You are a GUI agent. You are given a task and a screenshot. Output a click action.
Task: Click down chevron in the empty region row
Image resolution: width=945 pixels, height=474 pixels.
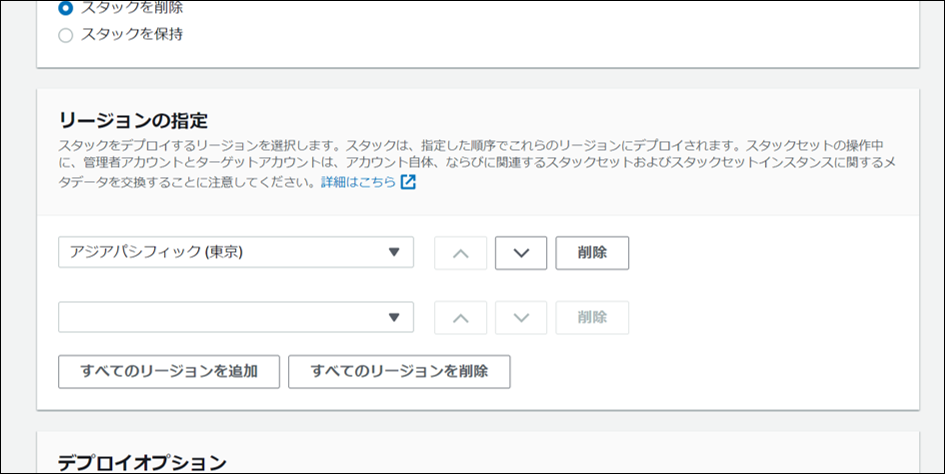click(x=521, y=318)
